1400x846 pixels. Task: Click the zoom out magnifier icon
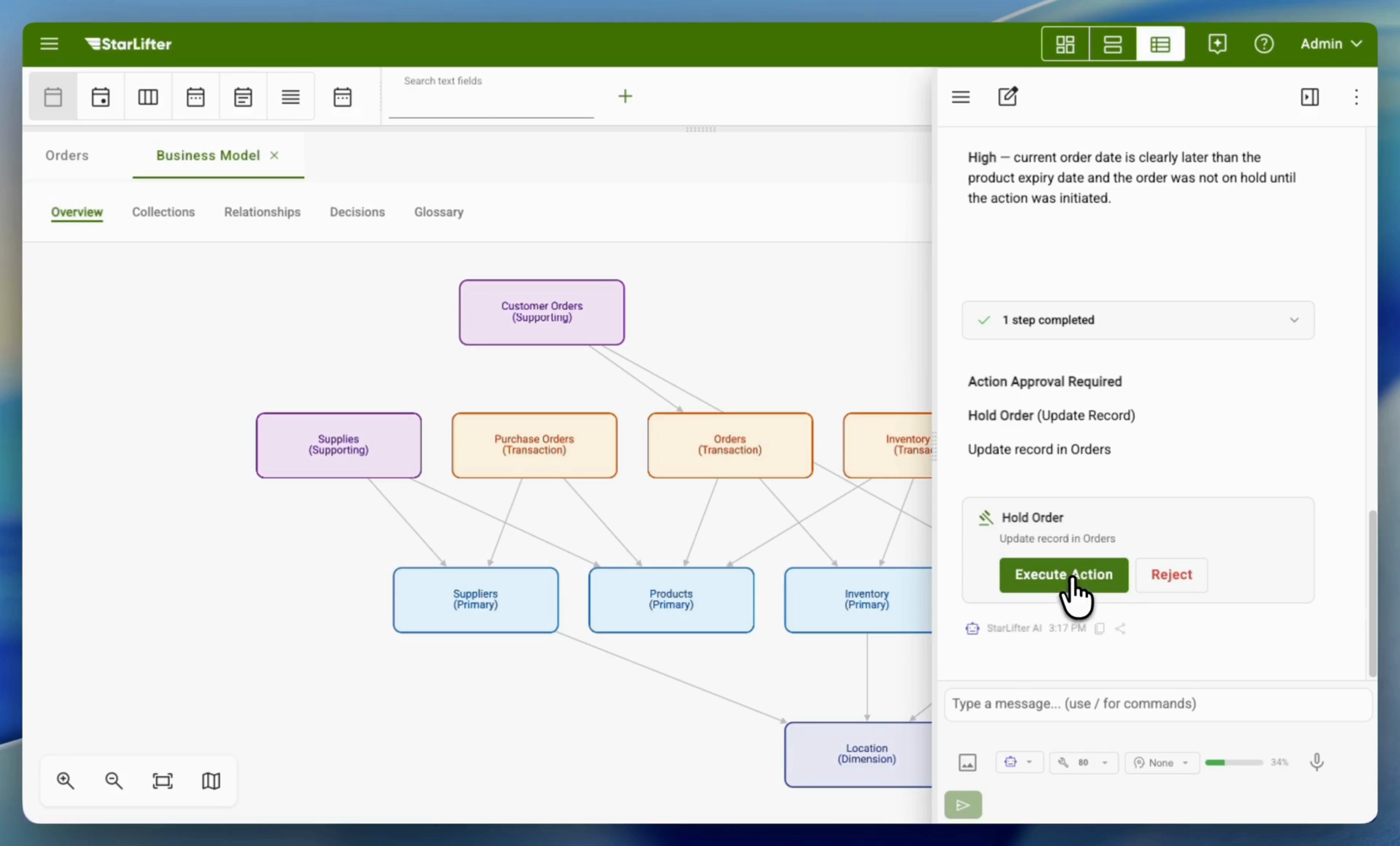(114, 781)
